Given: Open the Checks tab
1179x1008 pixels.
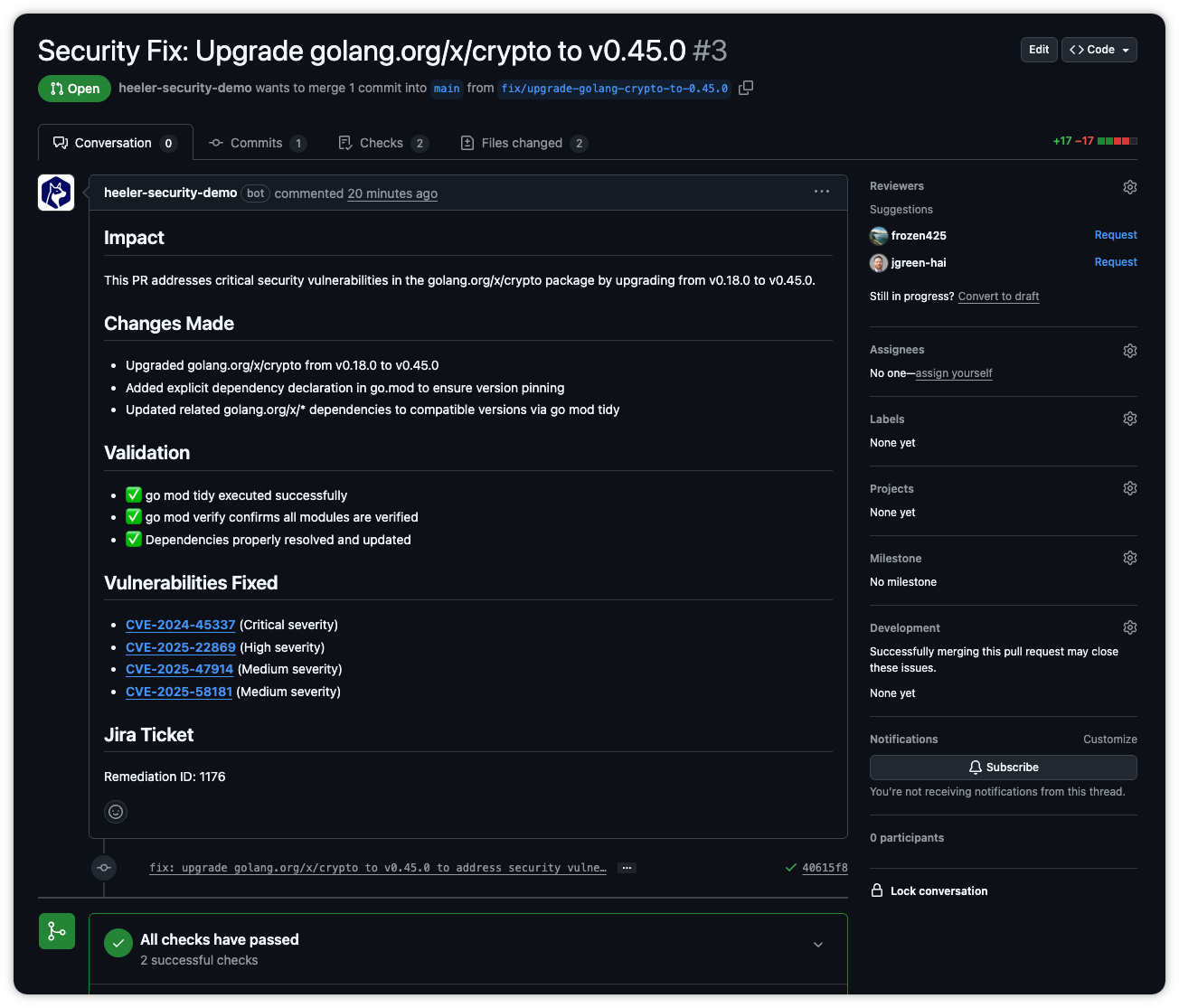Looking at the screenshot, I should 381,143.
